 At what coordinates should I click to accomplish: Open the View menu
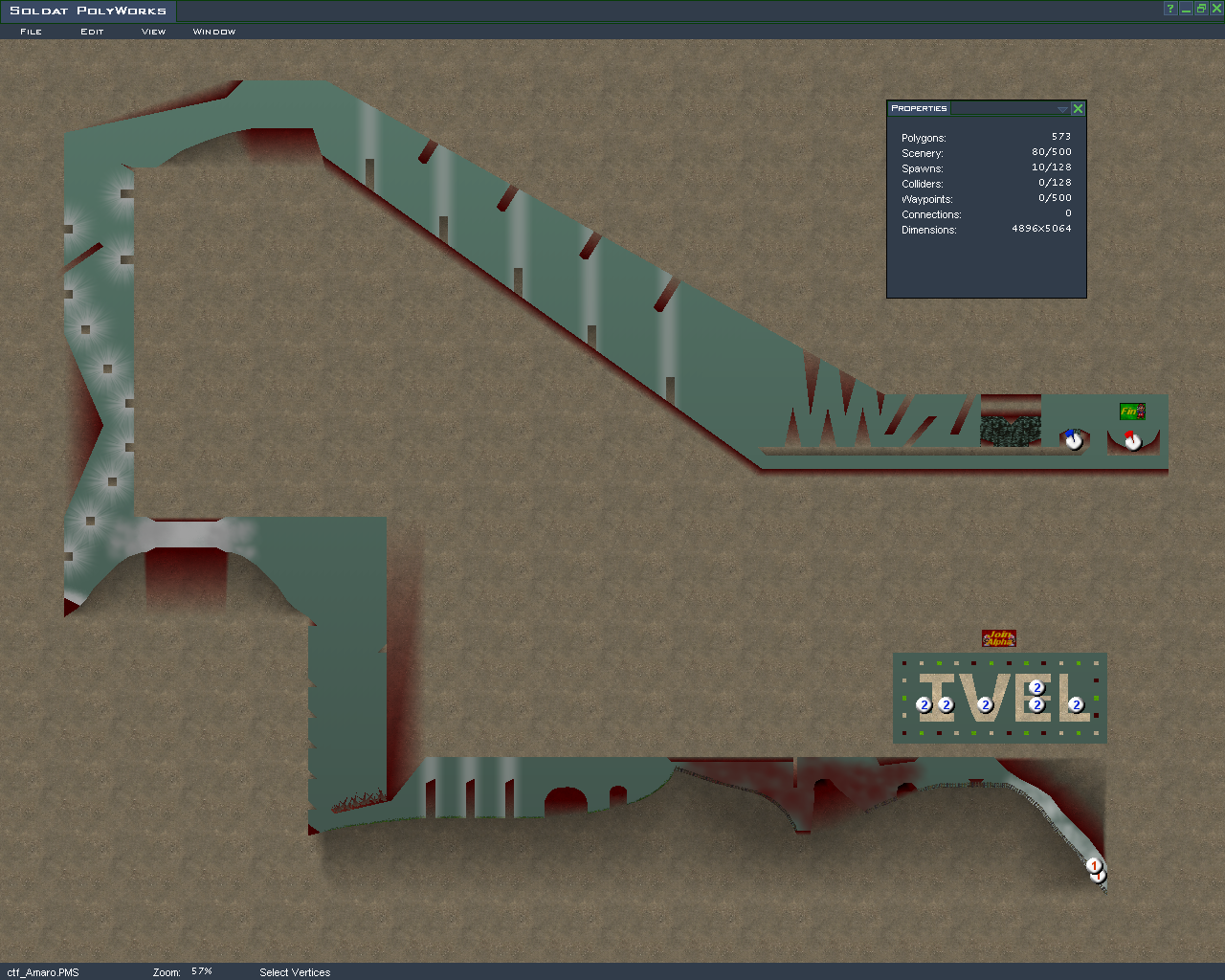pyautogui.click(x=153, y=32)
